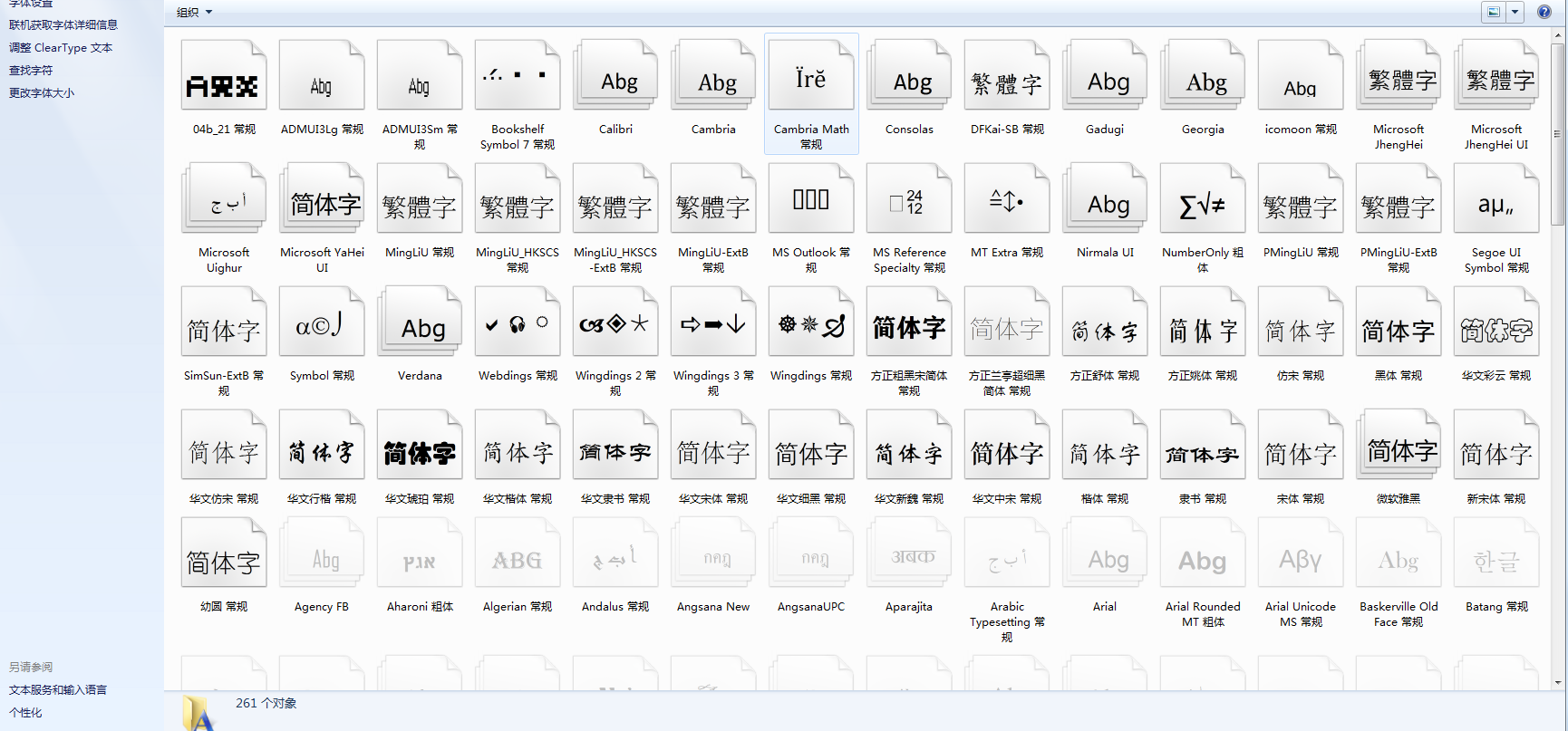
Task: Select the Microsoft Uighur font icon
Action: click(224, 198)
